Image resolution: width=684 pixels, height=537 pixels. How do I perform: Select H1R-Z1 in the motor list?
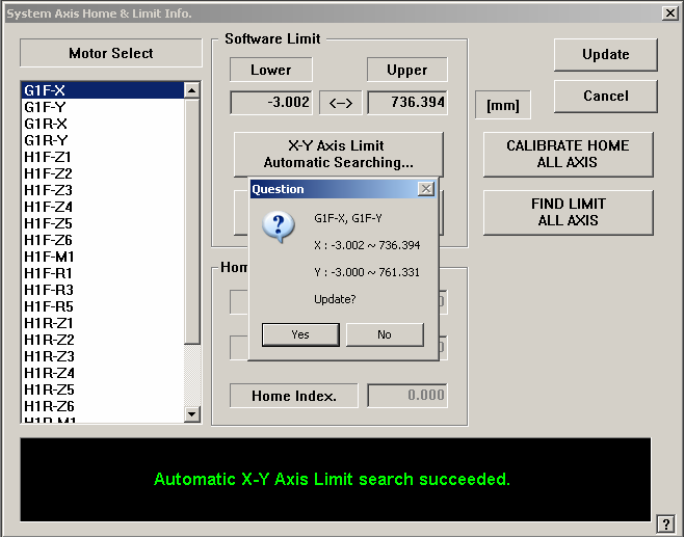tap(103, 323)
